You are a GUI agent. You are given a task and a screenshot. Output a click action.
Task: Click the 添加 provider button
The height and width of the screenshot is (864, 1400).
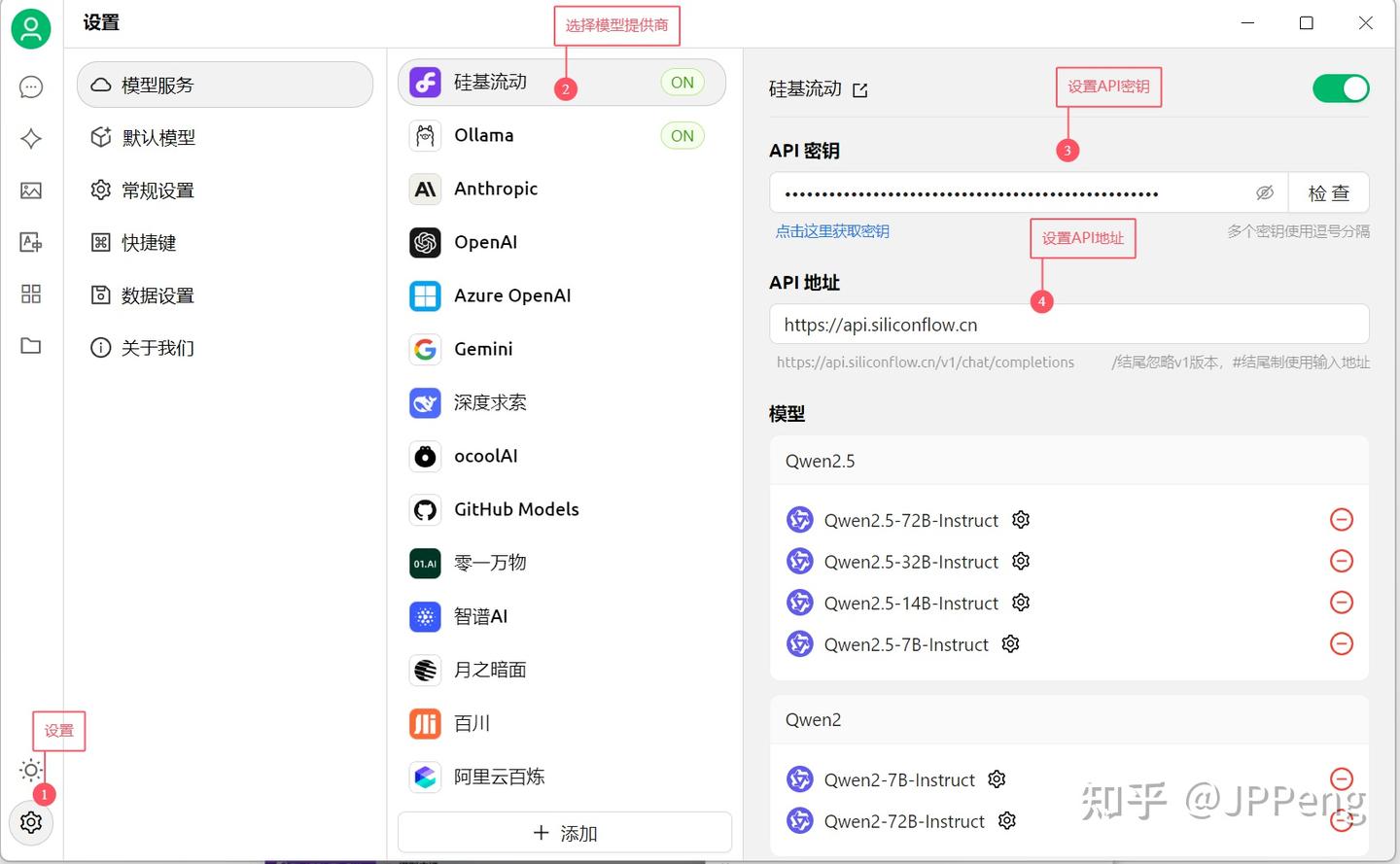point(565,833)
